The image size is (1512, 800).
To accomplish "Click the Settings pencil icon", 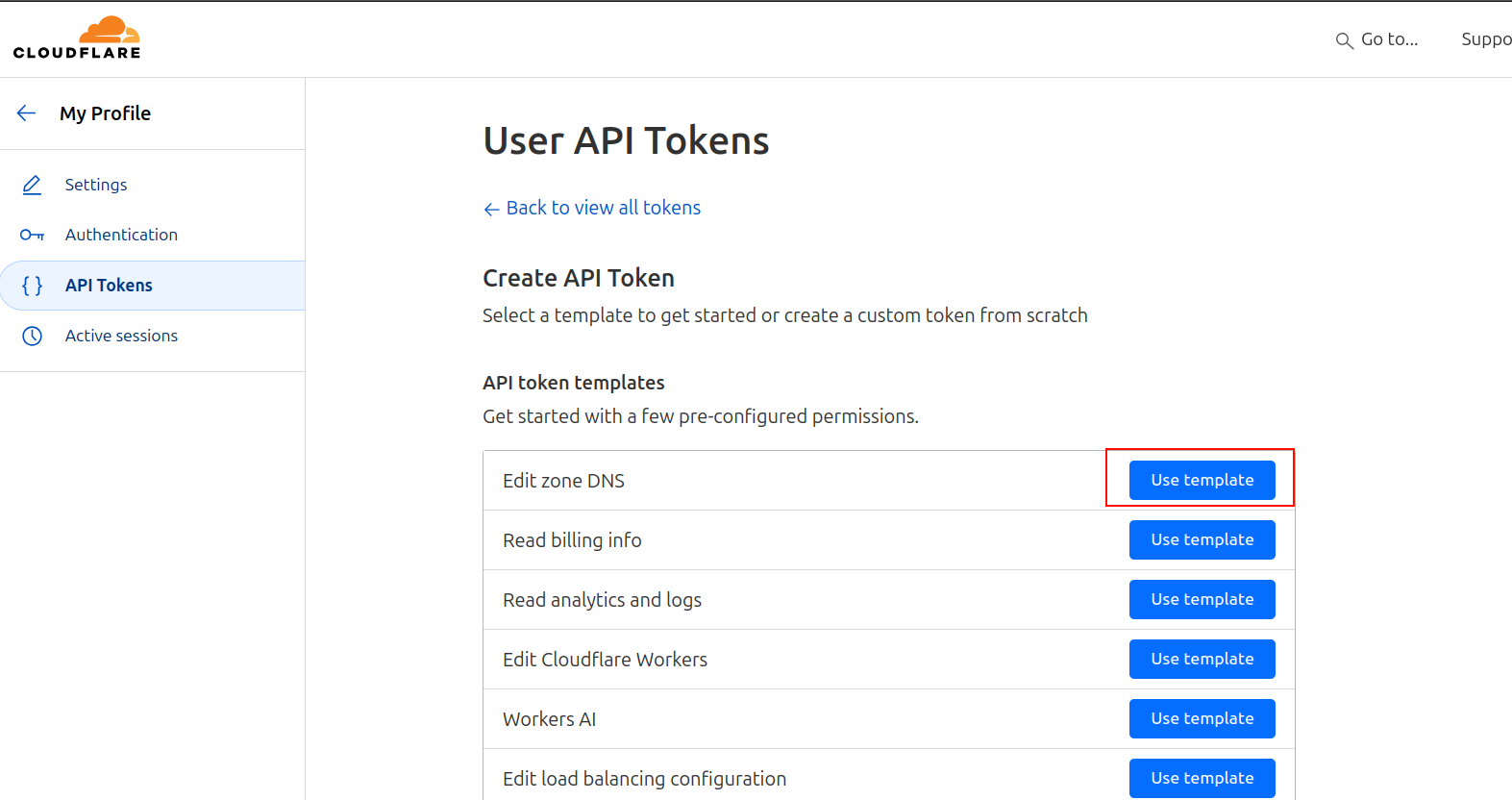I will (32, 185).
